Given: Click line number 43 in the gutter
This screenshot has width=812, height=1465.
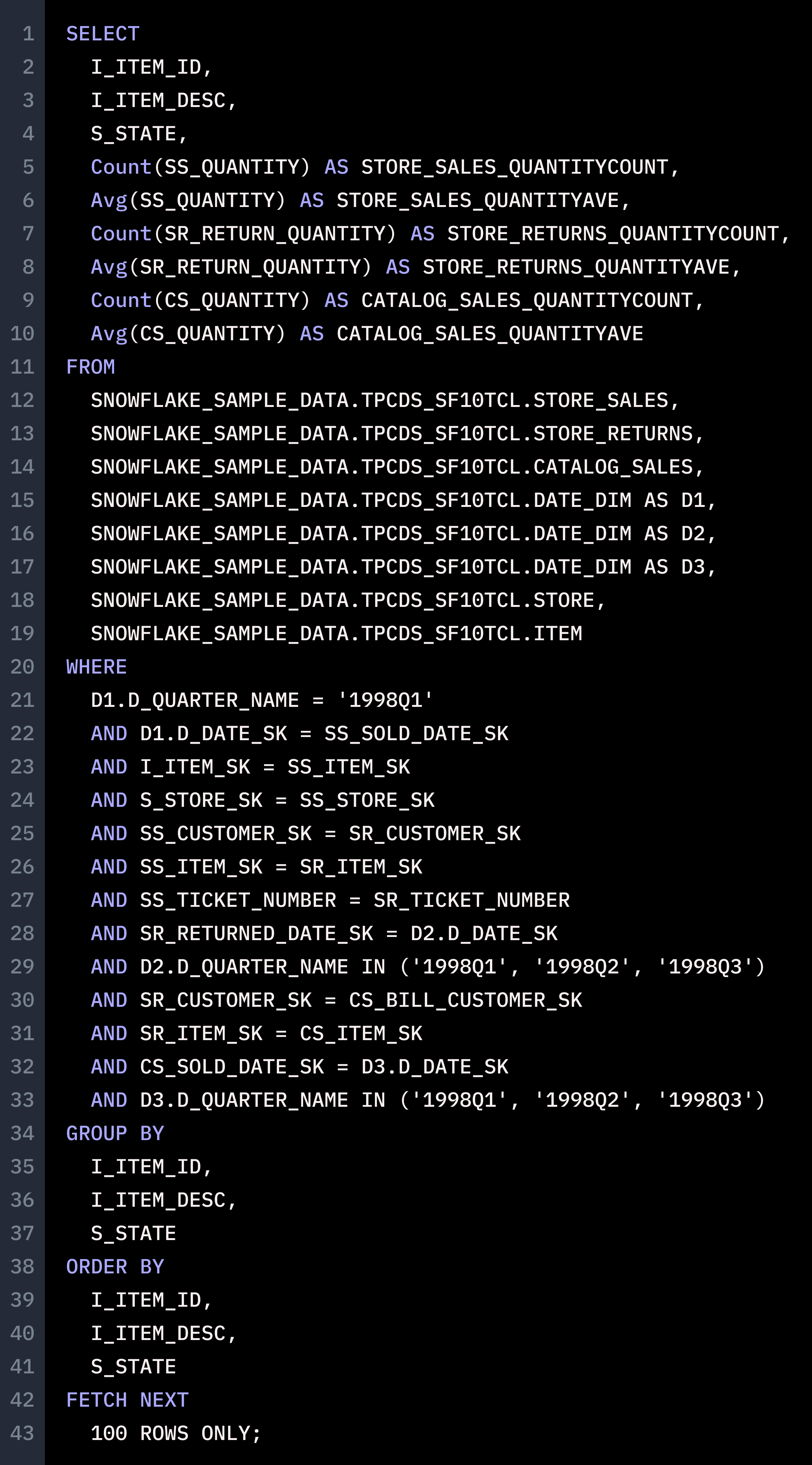Looking at the screenshot, I should 22,1433.
